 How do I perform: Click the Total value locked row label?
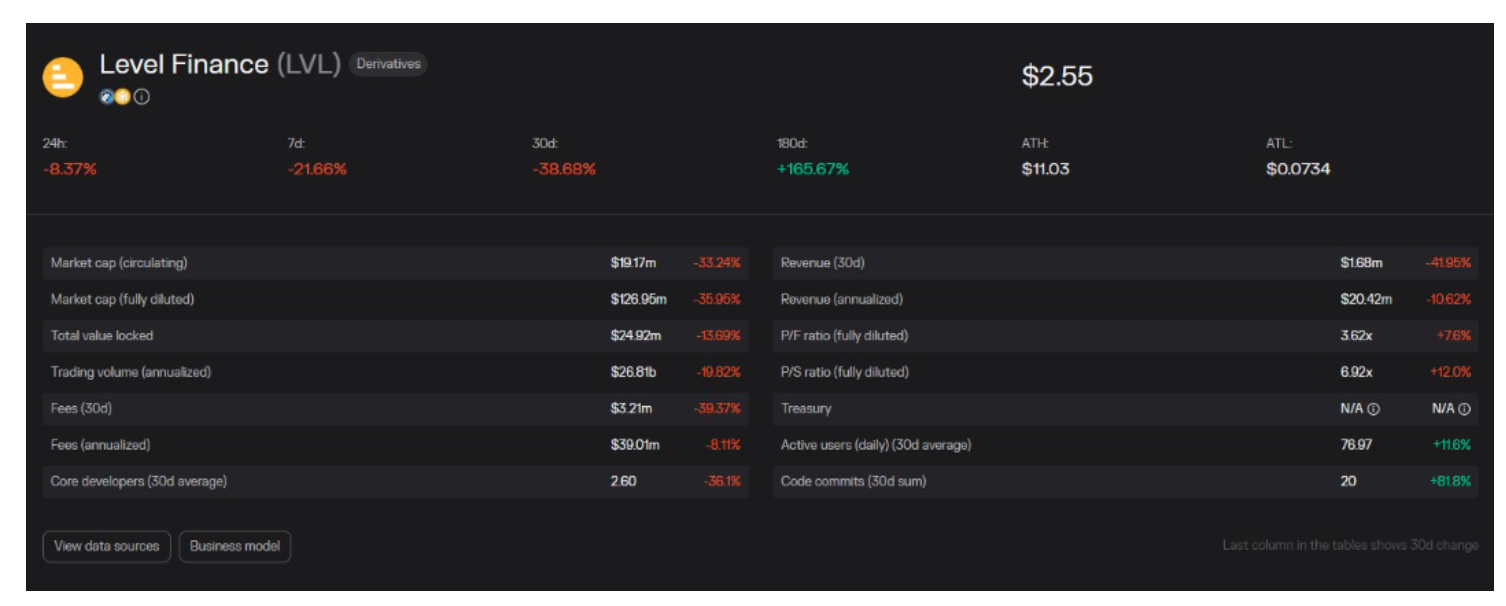pyautogui.click(x=102, y=336)
